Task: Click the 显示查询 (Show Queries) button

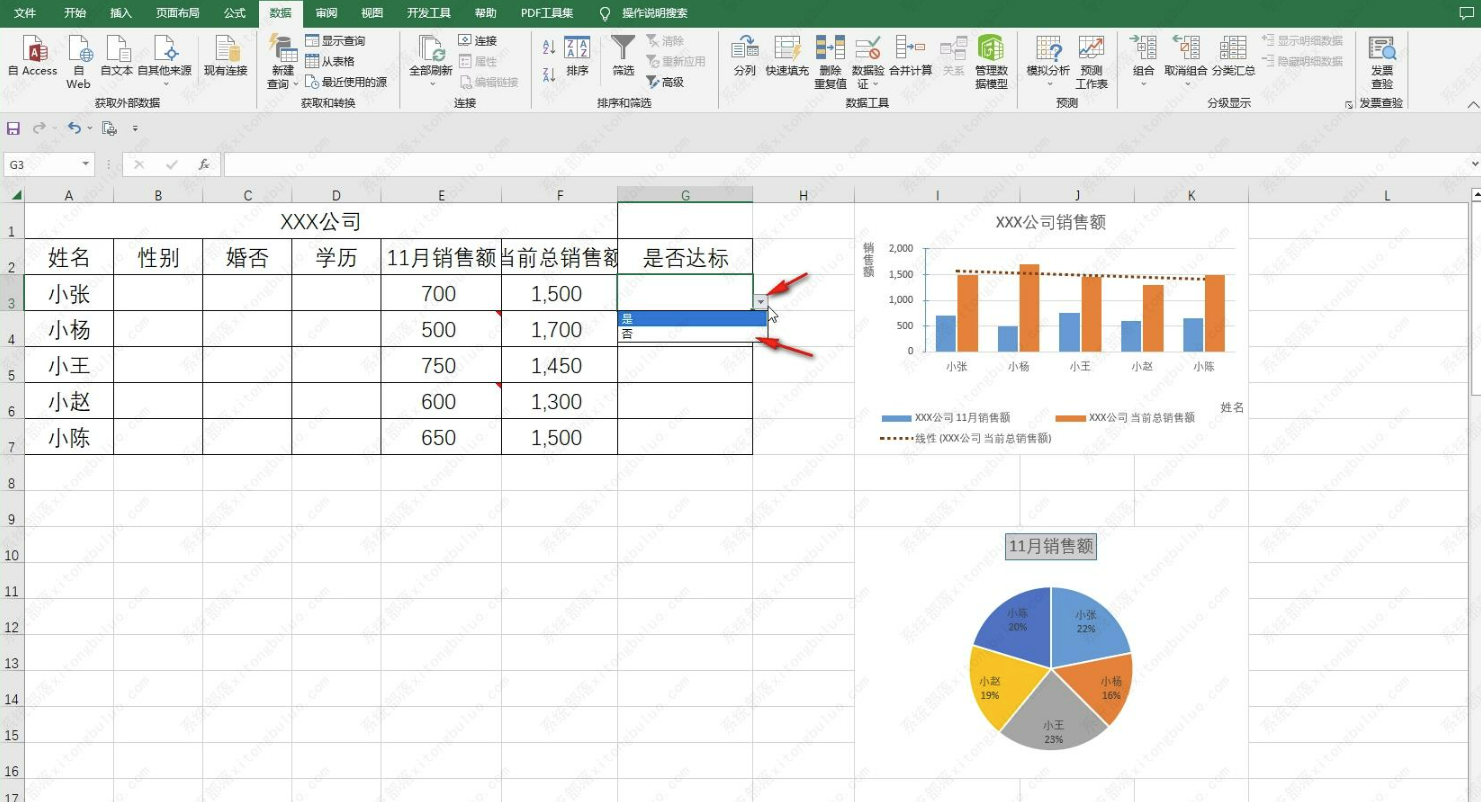Action: click(335, 41)
